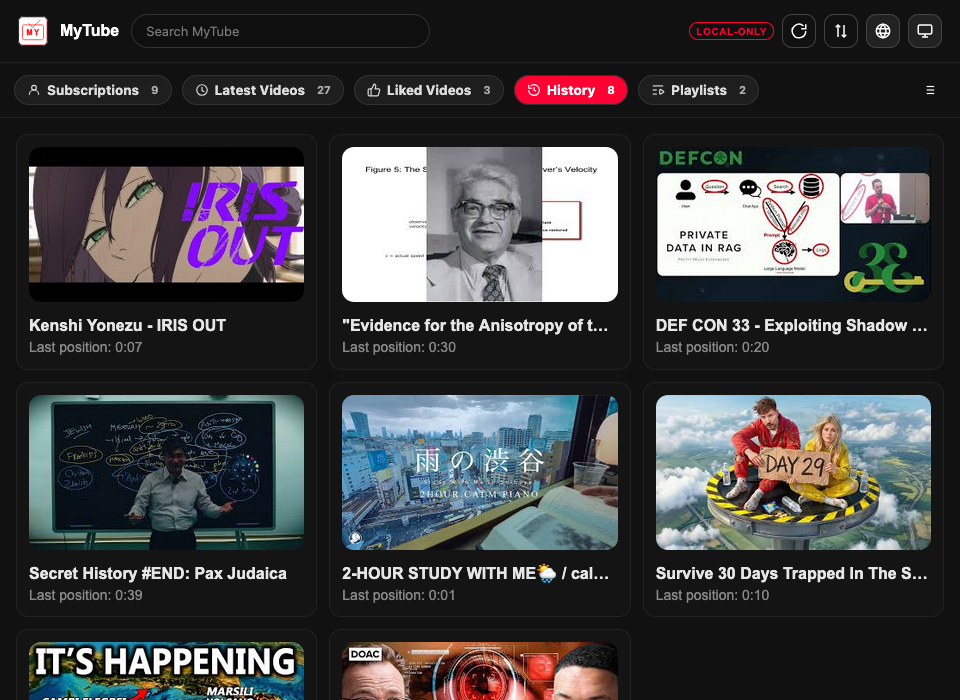Play the Survive 30 Days Trapped video
The width and height of the screenshot is (960, 700).
coord(793,472)
